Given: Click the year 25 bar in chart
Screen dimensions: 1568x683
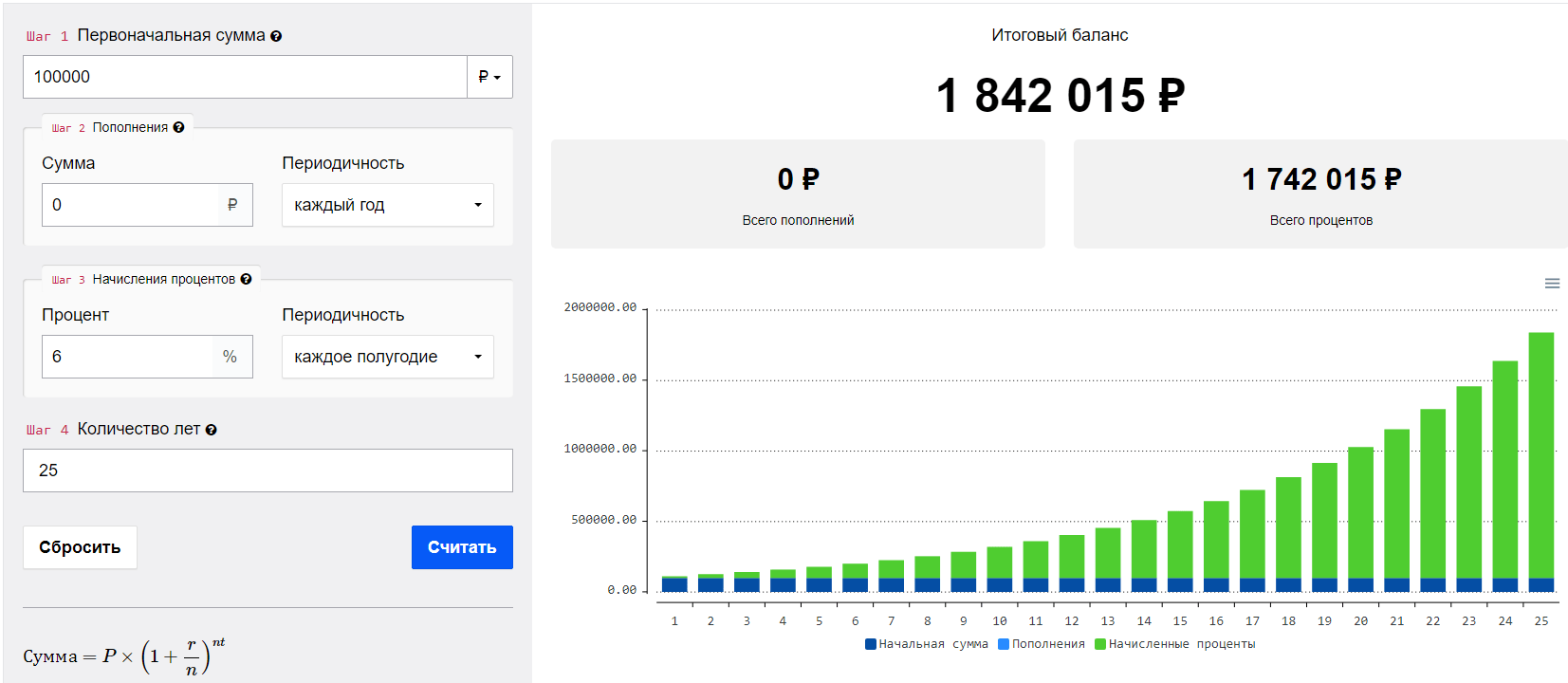Looking at the screenshot, I should click(1540, 455).
